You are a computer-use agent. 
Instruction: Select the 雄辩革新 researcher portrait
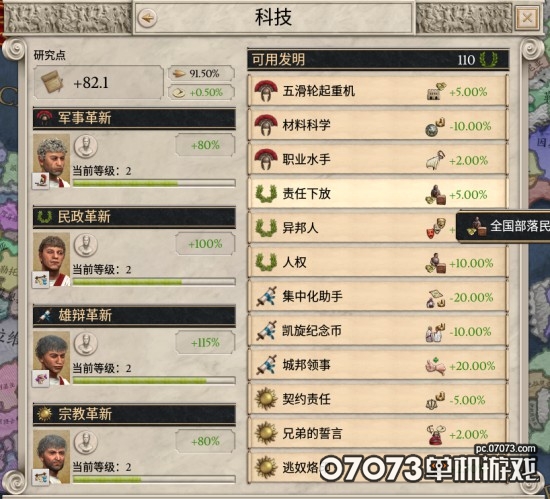(52, 358)
